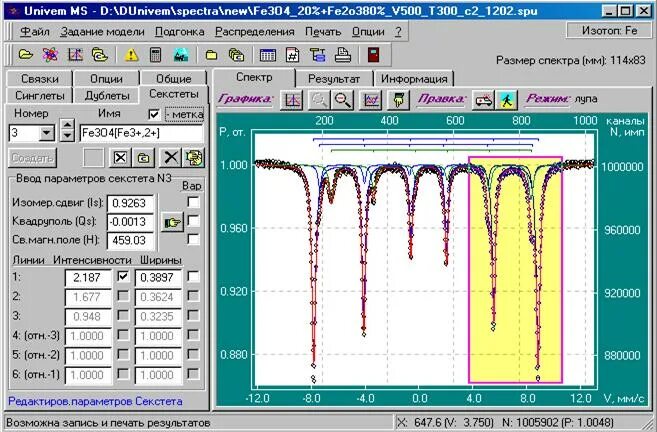This screenshot has height=432, width=657.
Task: Decrease sextet number with down spinner arrow
Action: (67, 135)
